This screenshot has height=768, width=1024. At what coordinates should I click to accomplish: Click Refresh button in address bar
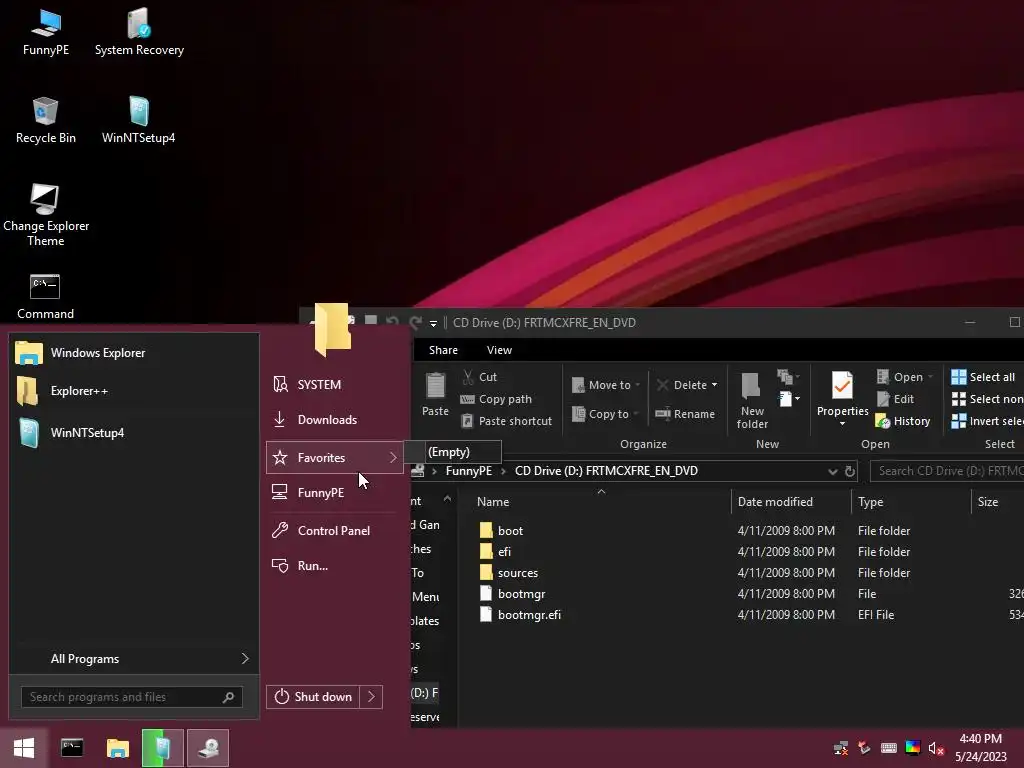(x=850, y=472)
